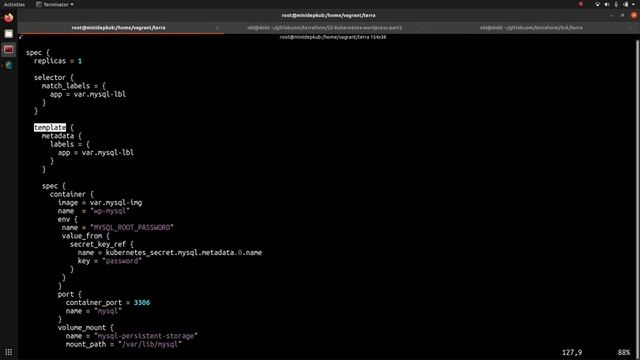Minimize the Terminator window

[x=611, y=16]
